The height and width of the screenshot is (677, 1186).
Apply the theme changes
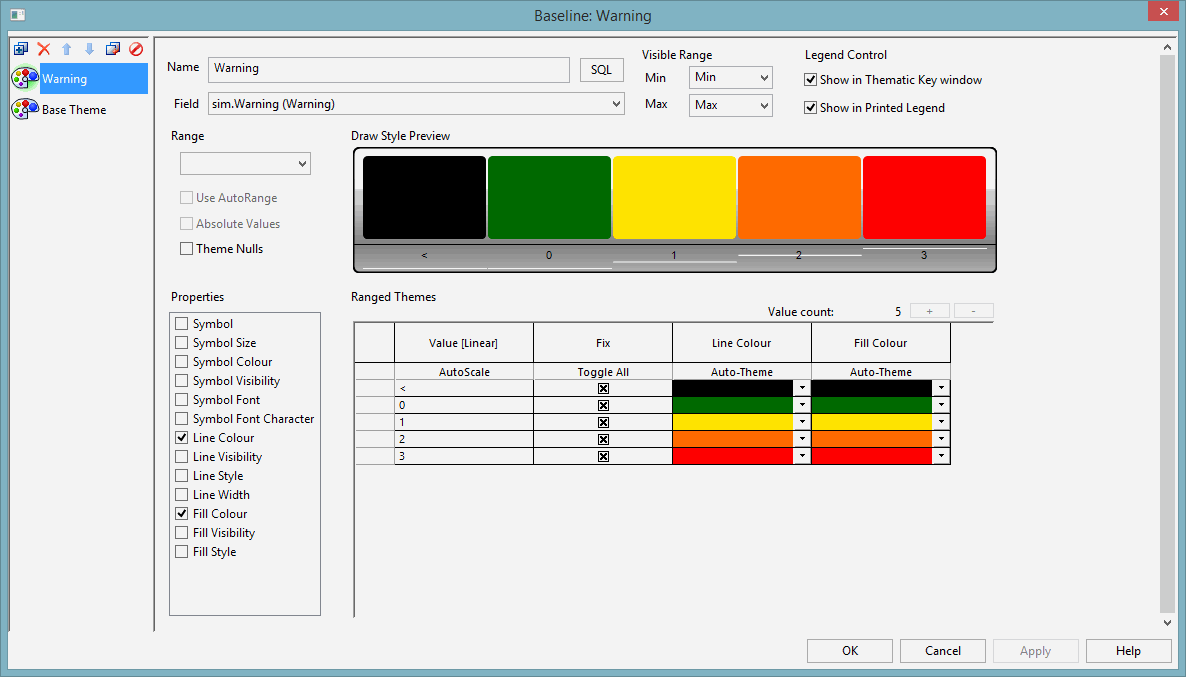1035,650
